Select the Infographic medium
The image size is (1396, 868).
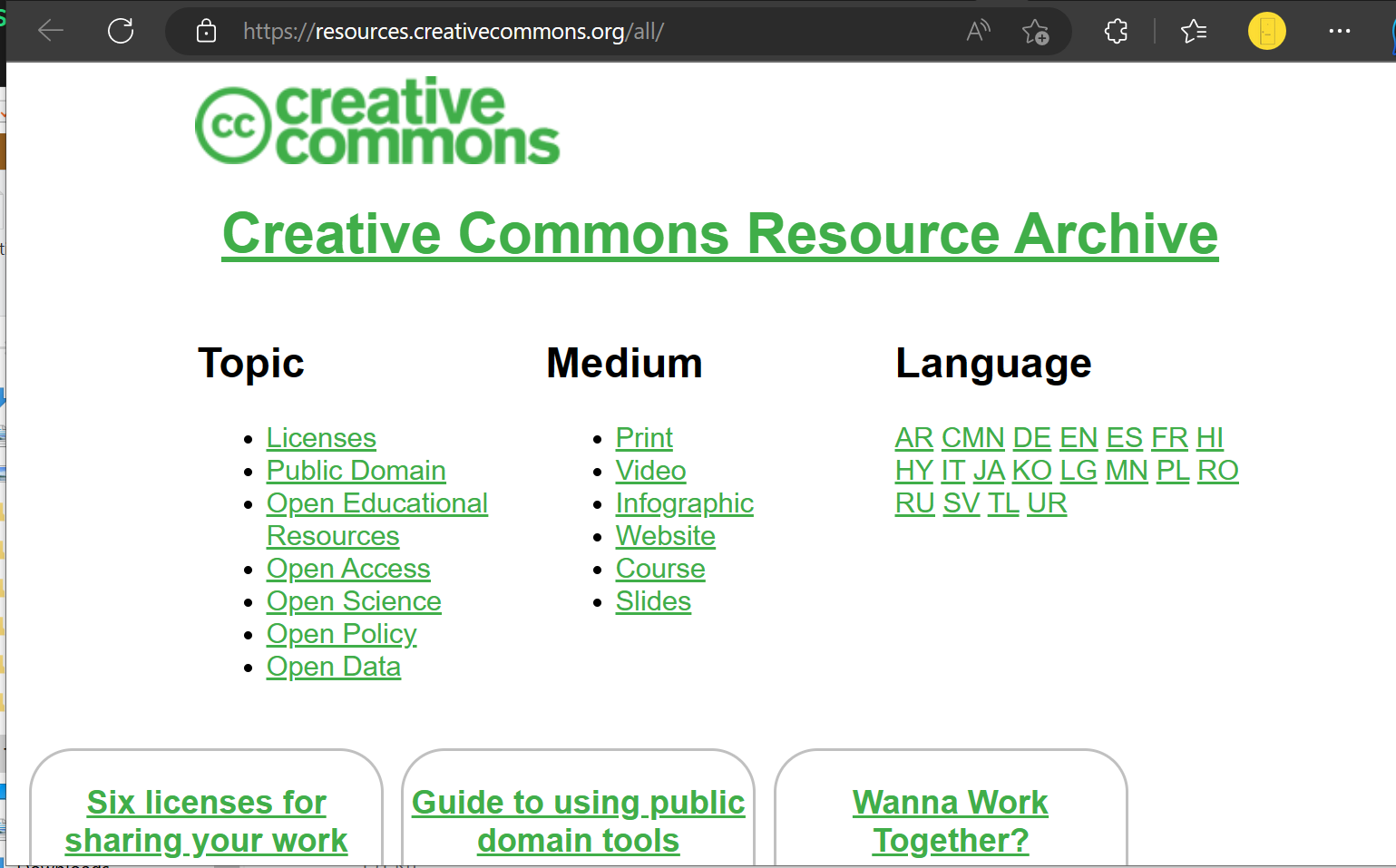pyautogui.click(x=684, y=502)
